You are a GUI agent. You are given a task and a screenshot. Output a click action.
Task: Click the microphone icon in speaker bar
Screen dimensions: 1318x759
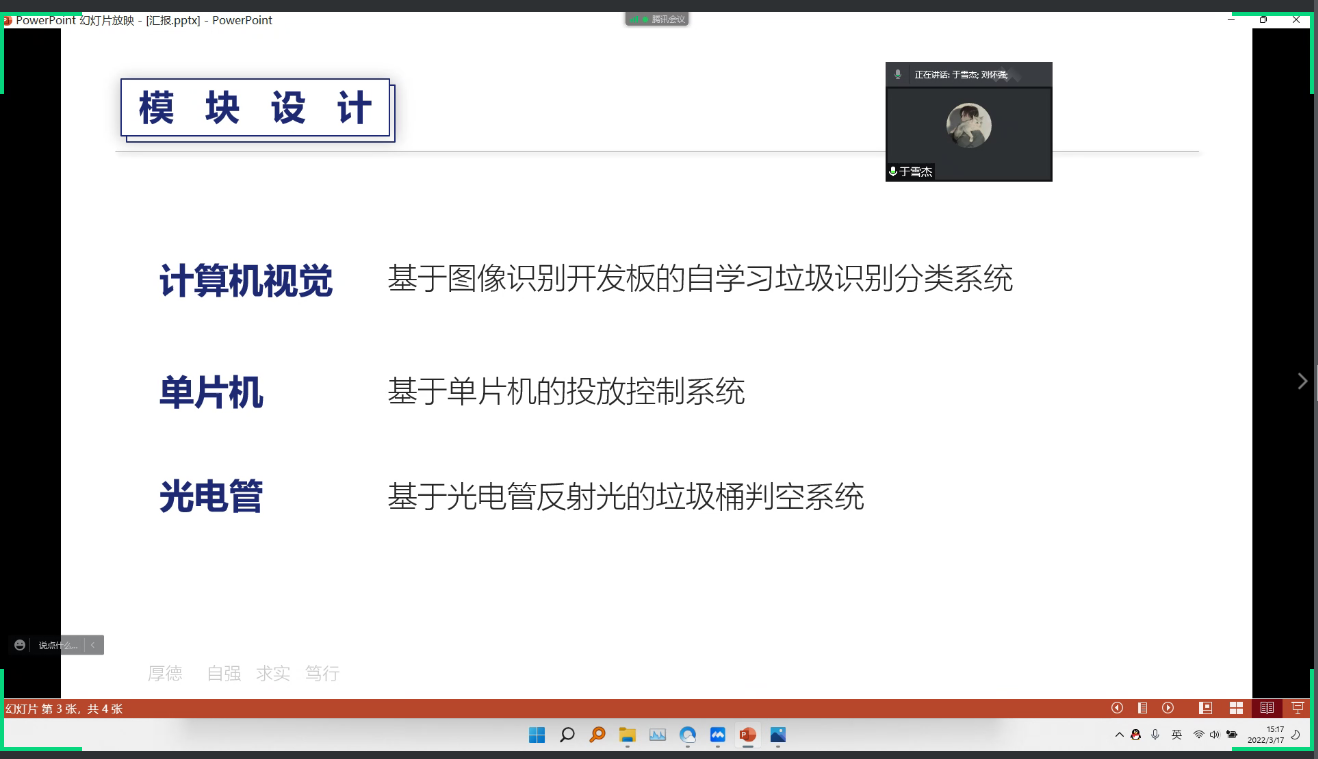[x=898, y=75]
